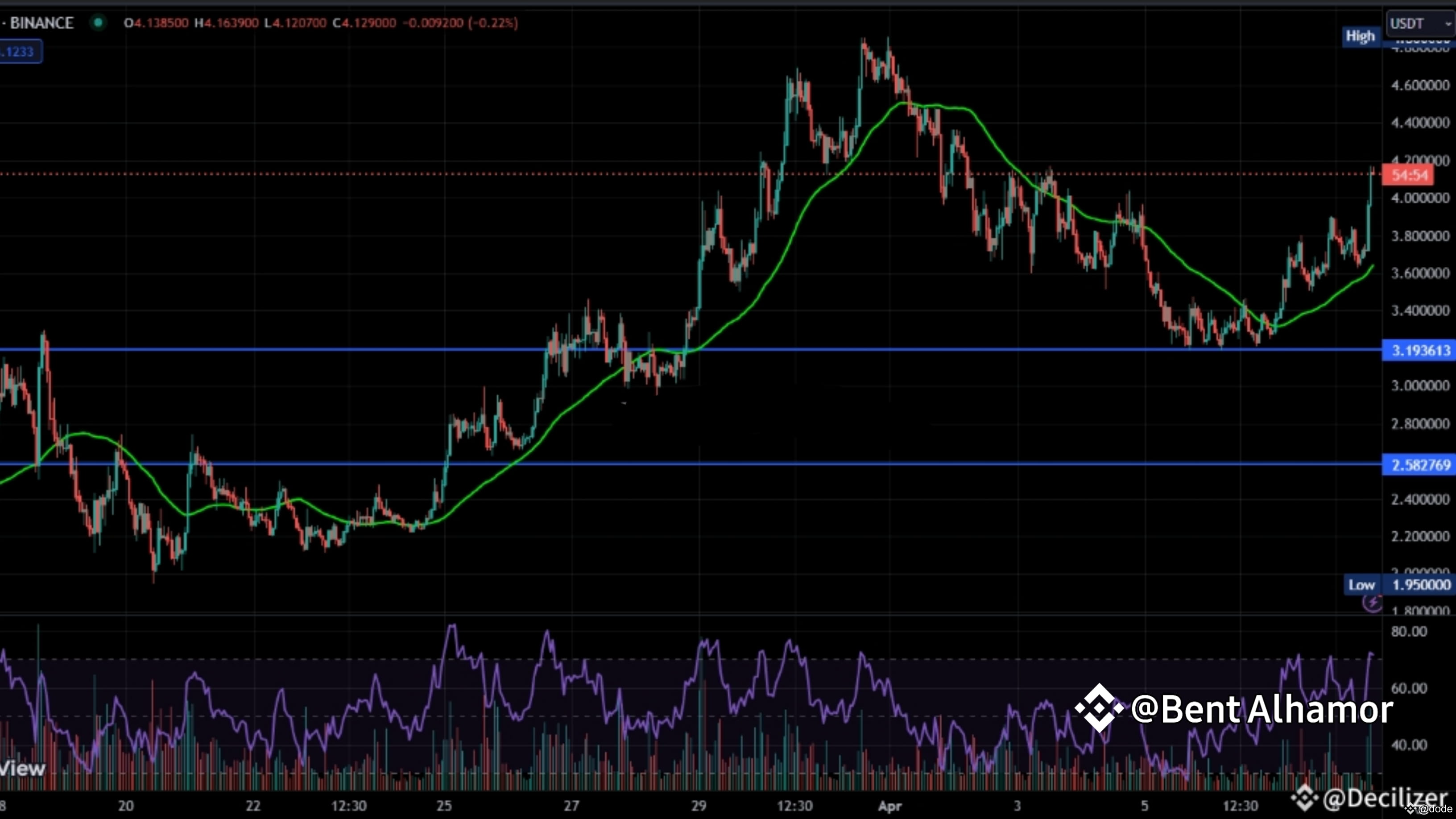Screen dimensions: 1456x819
Task: Click the 4.600000 price axis label
Action: point(1420,85)
